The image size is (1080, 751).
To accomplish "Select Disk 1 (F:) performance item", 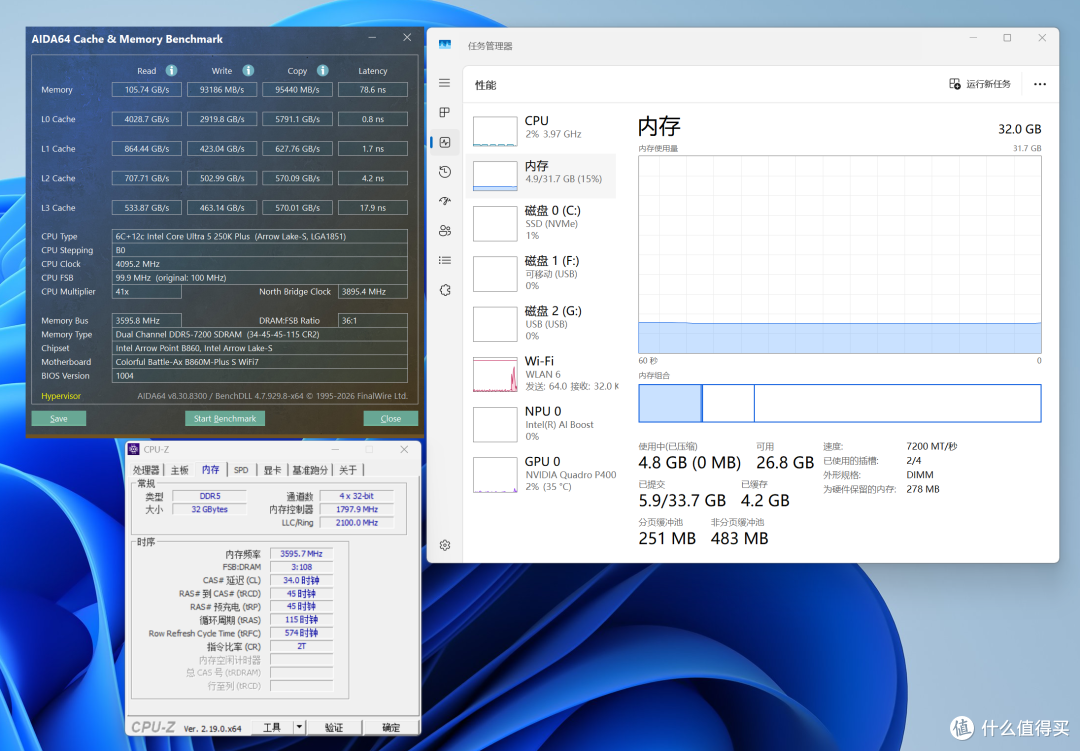I will (541, 274).
